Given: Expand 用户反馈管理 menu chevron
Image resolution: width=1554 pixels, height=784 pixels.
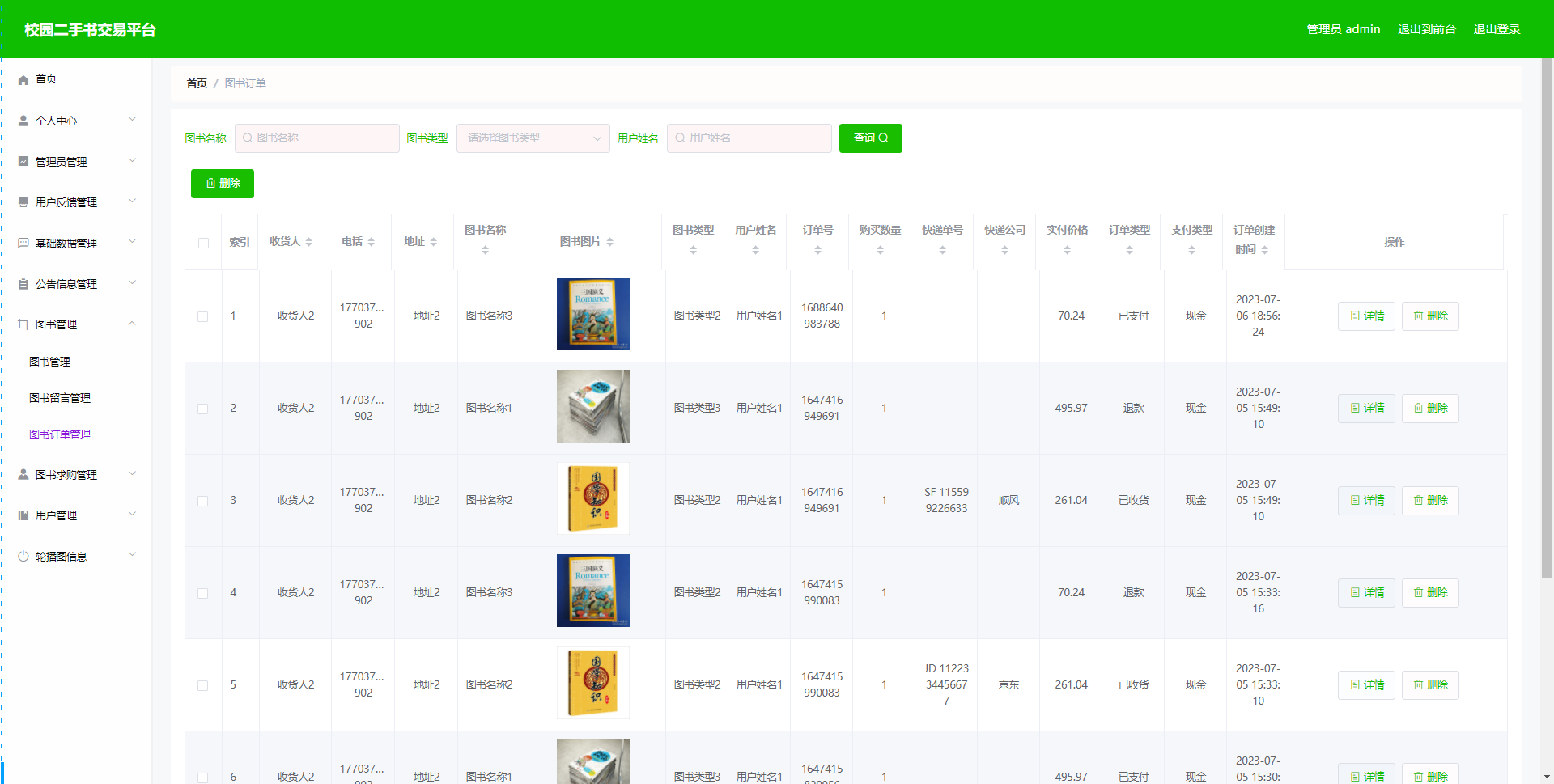Looking at the screenshot, I should click(133, 201).
